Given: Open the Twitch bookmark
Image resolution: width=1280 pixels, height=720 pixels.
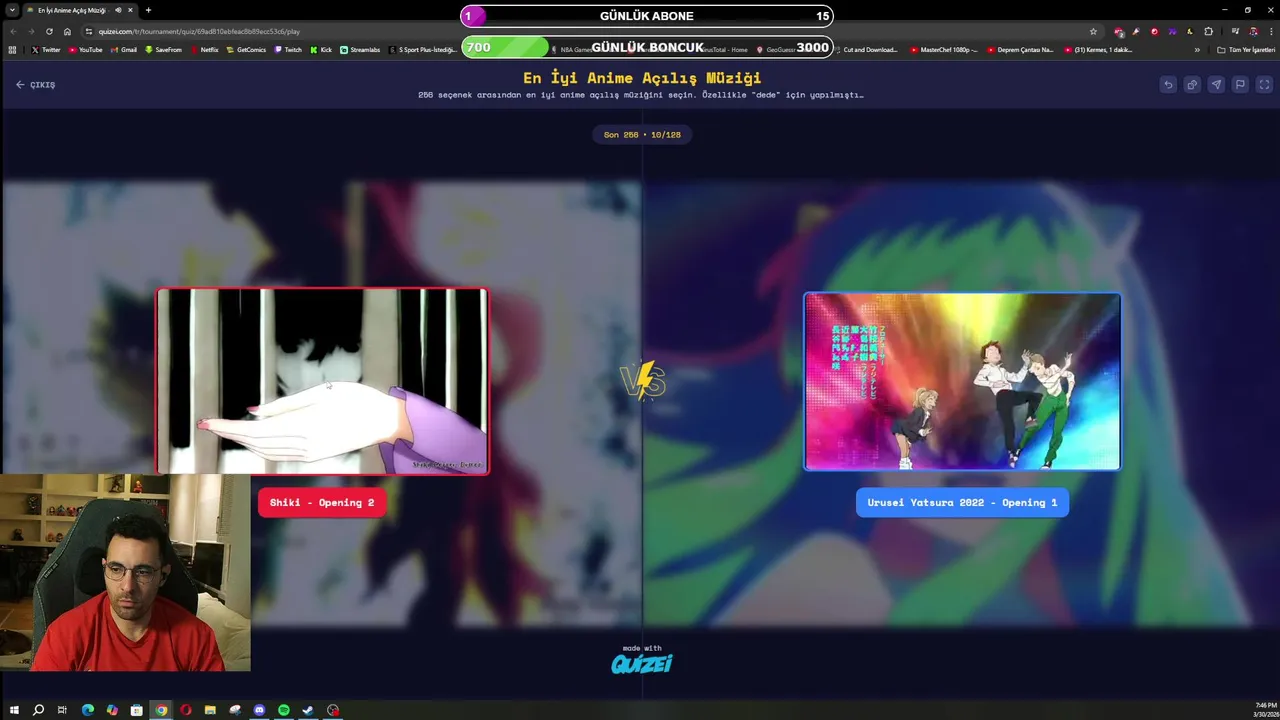Looking at the screenshot, I should [x=288, y=49].
